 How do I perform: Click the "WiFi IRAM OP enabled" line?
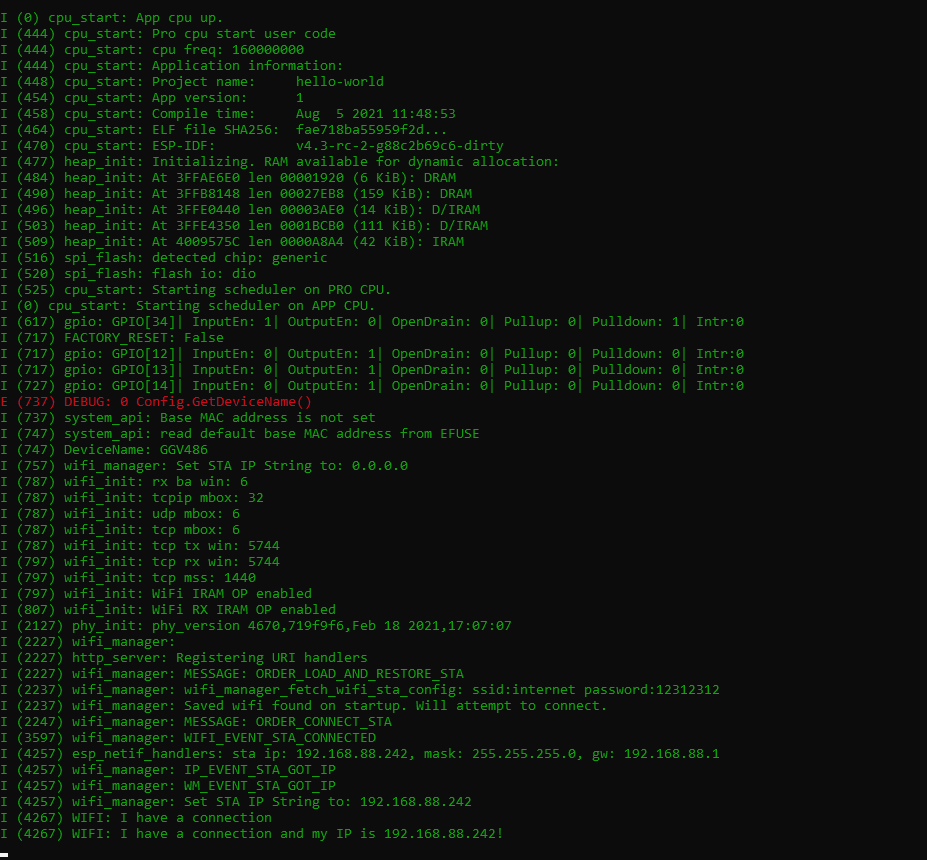tap(188, 593)
